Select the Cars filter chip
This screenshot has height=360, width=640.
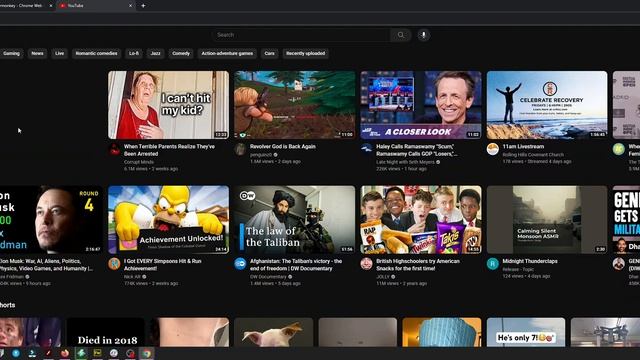269,53
